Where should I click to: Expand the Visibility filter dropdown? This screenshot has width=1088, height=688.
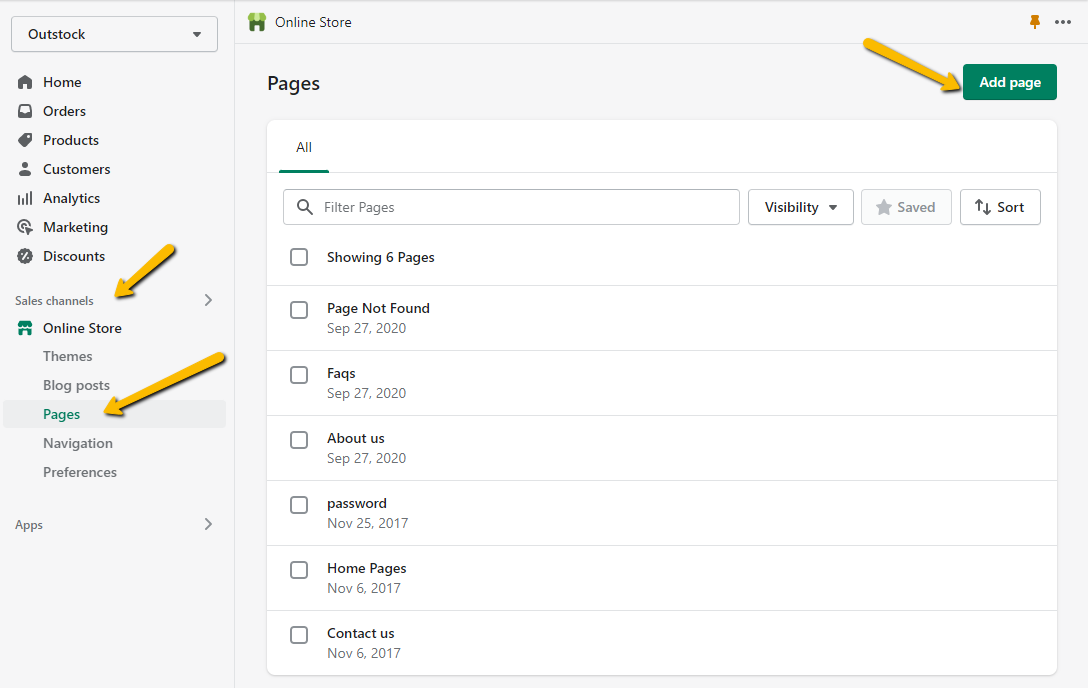(800, 207)
